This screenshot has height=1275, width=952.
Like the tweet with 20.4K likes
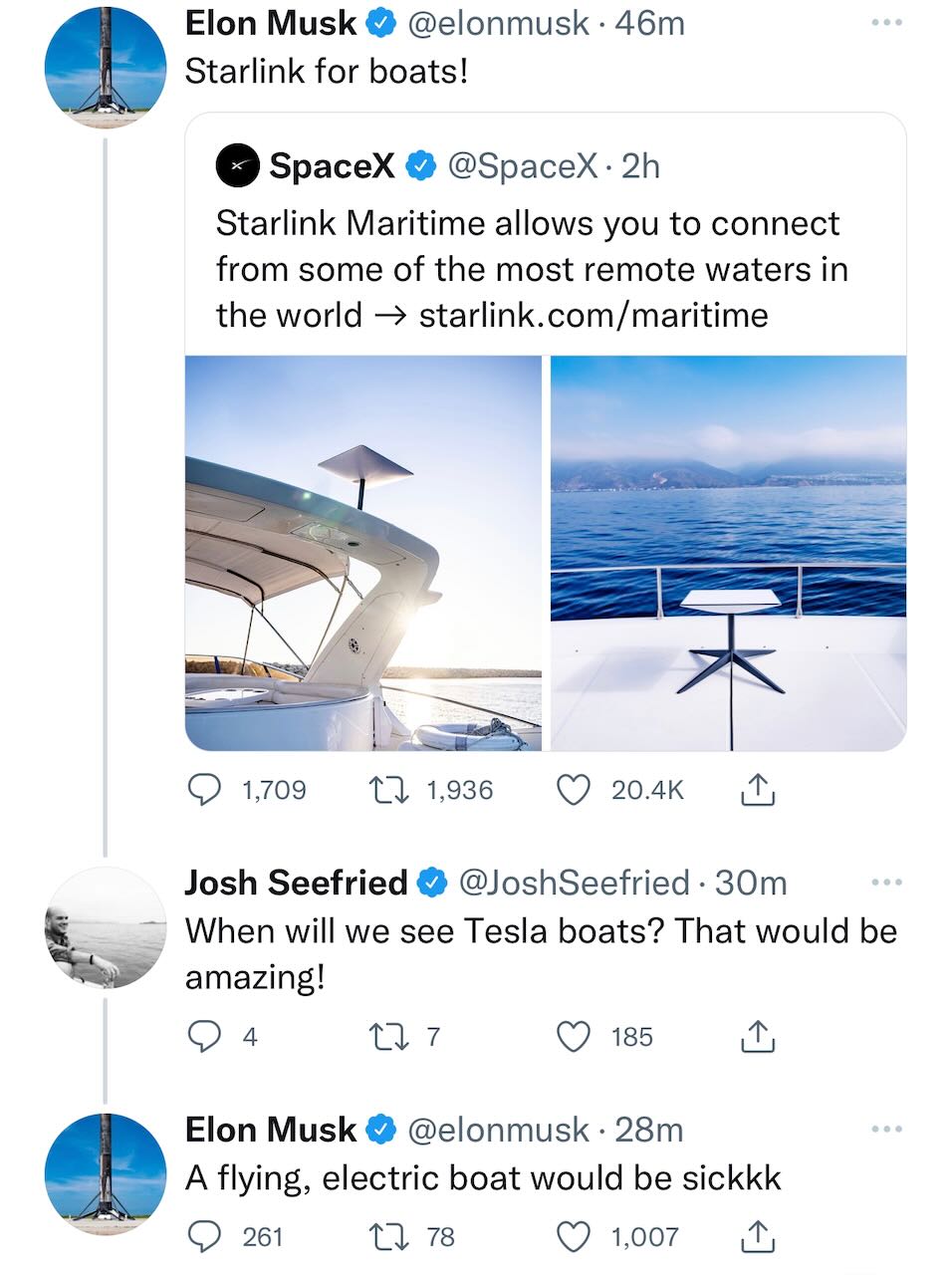click(574, 790)
